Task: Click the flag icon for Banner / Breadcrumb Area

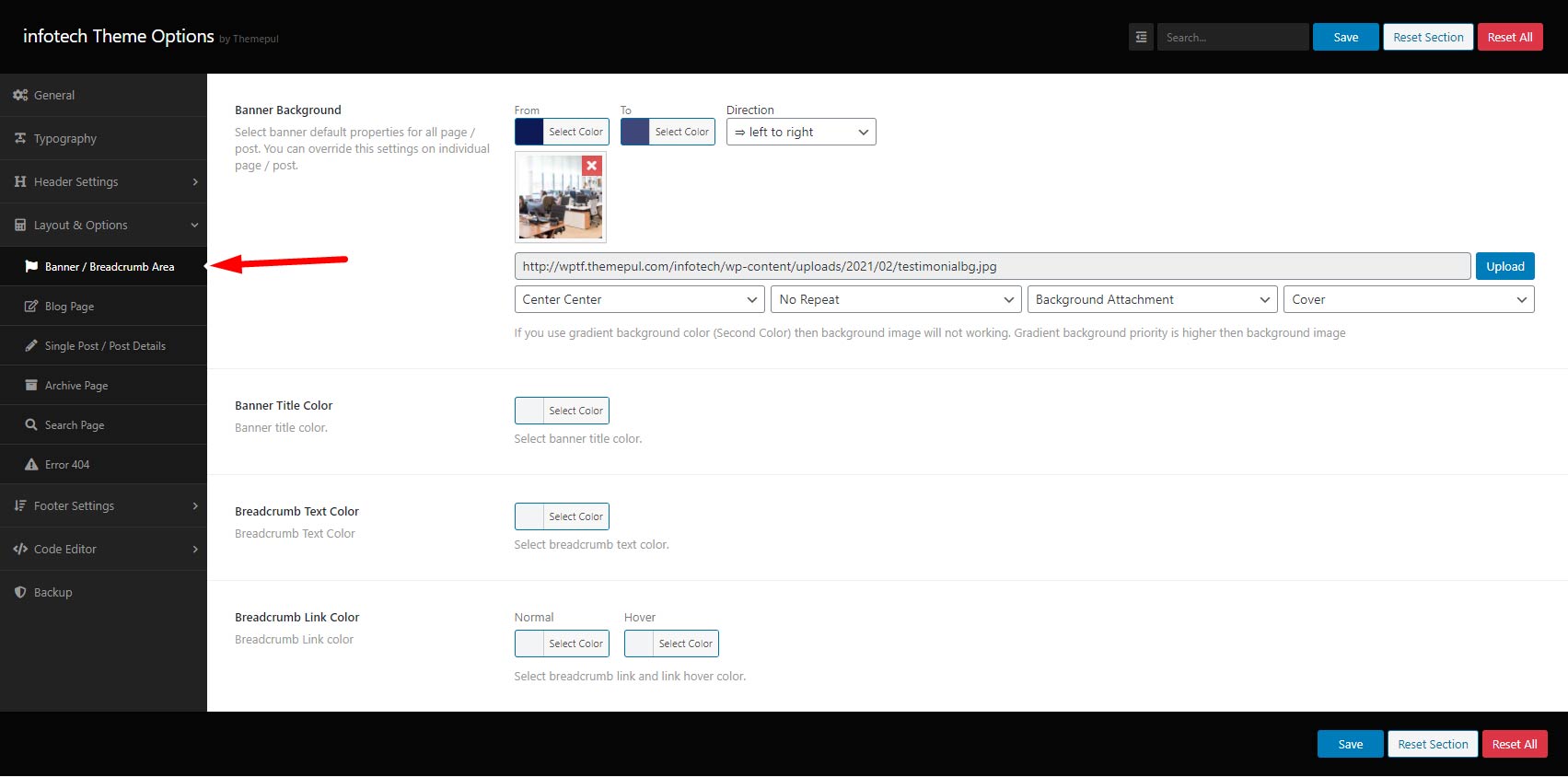Action: click(x=31, y=266)
